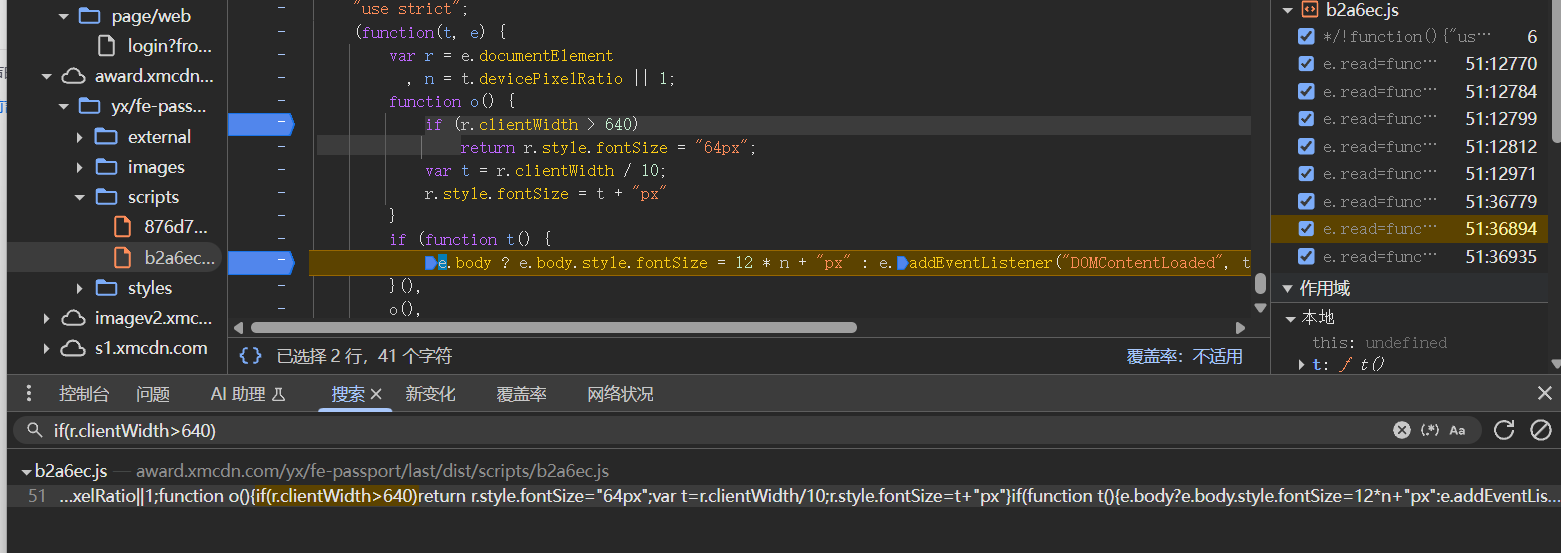The image size is (1561, 553).
Task: Click the pretty-print braces icon
Action: (251, 355)
